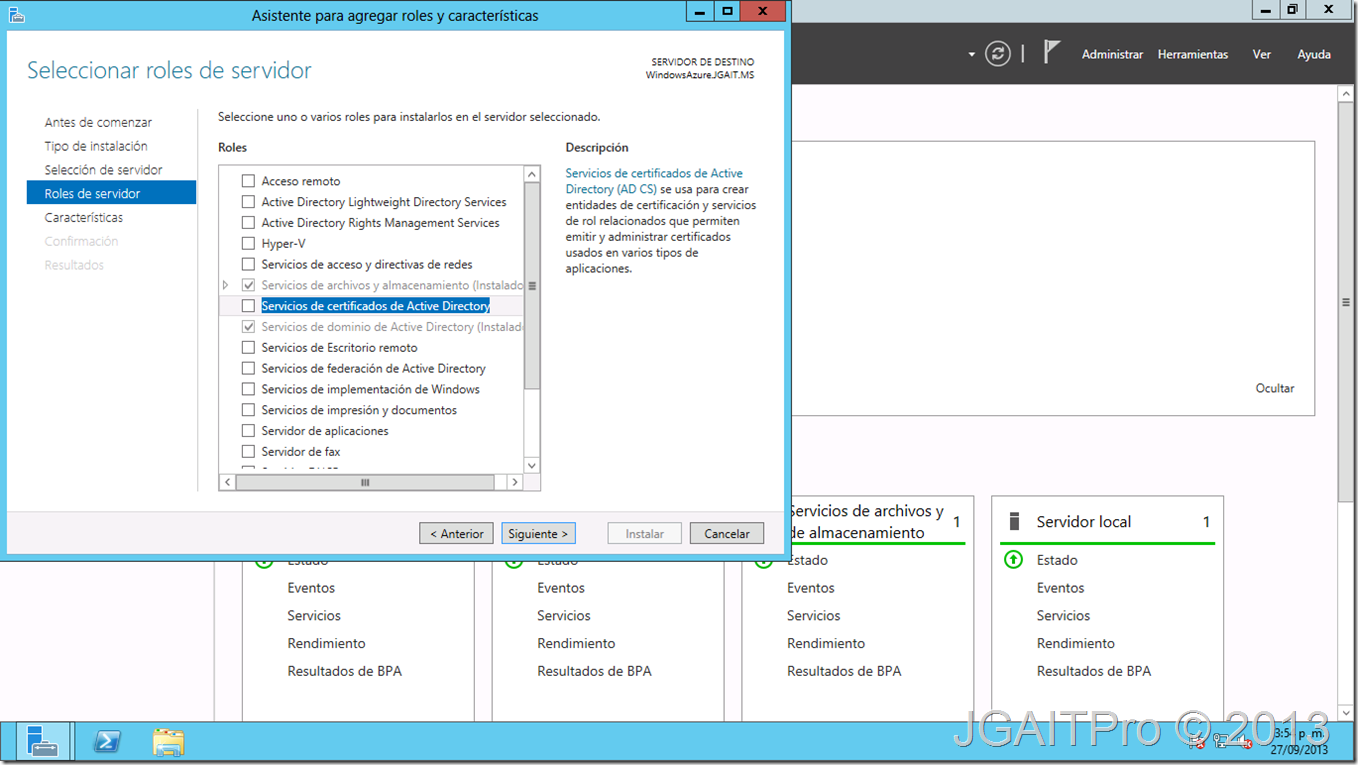Minimize the Server Manager window
The height and width of the screenshot is (765, 1358).
[x=1265, y=10]
